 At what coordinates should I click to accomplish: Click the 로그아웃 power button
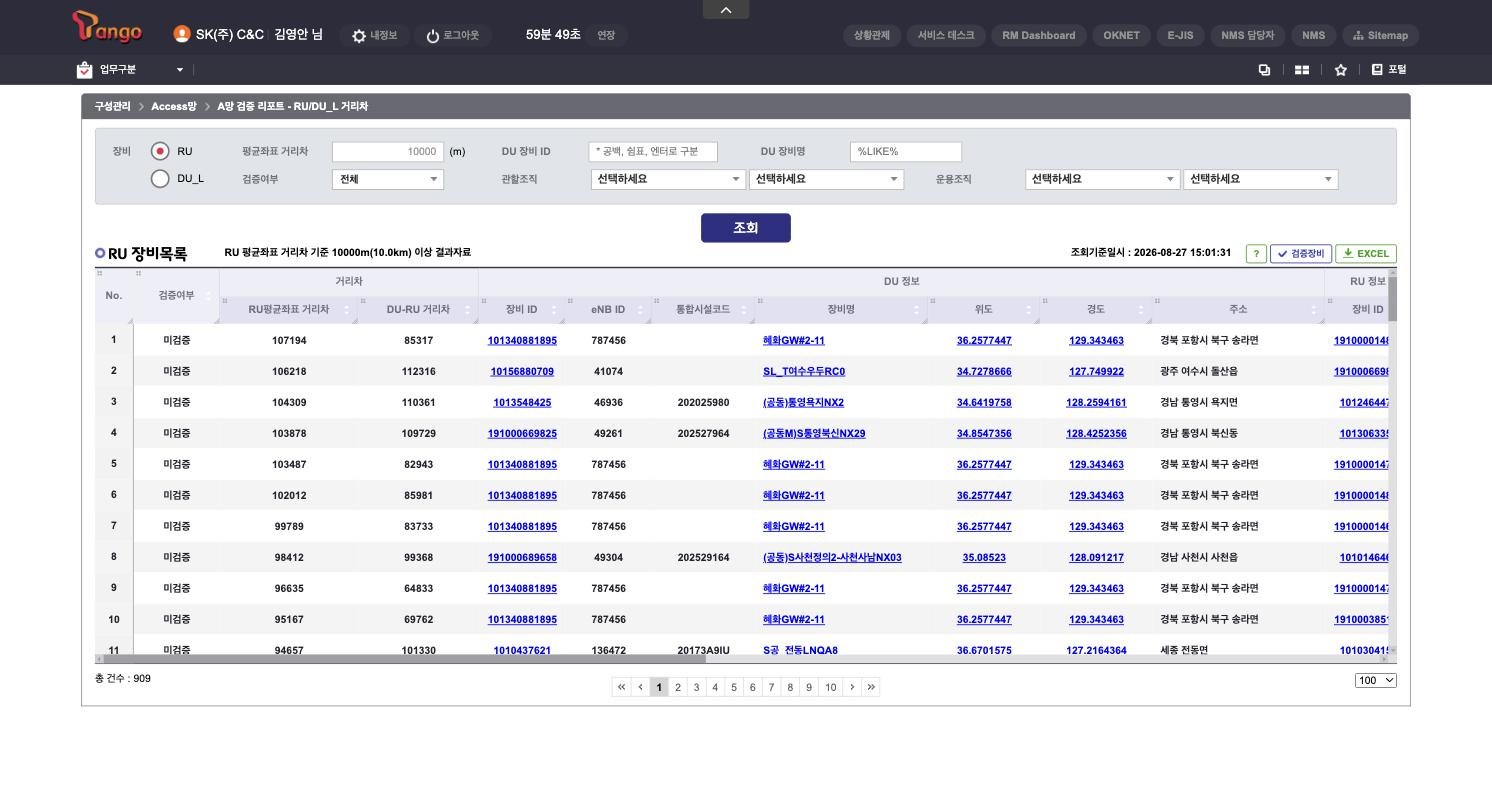(x=452, y=35)
